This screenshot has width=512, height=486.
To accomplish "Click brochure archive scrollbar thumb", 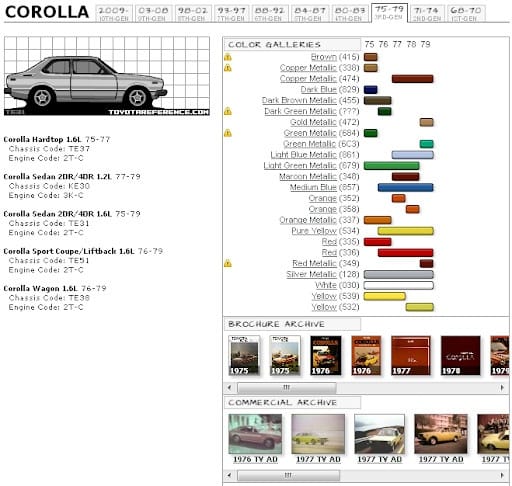I will (x=287, y=388).
